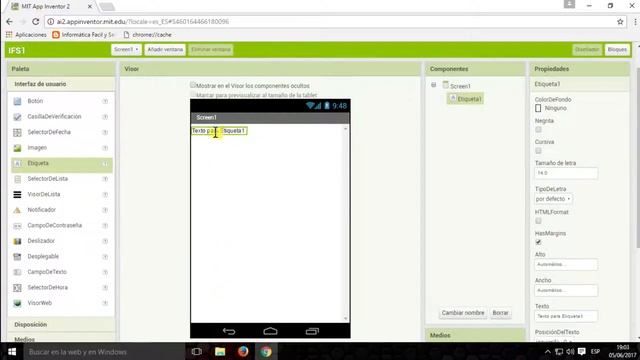
Task: Click the Texto property field
Action: point(566,316)
